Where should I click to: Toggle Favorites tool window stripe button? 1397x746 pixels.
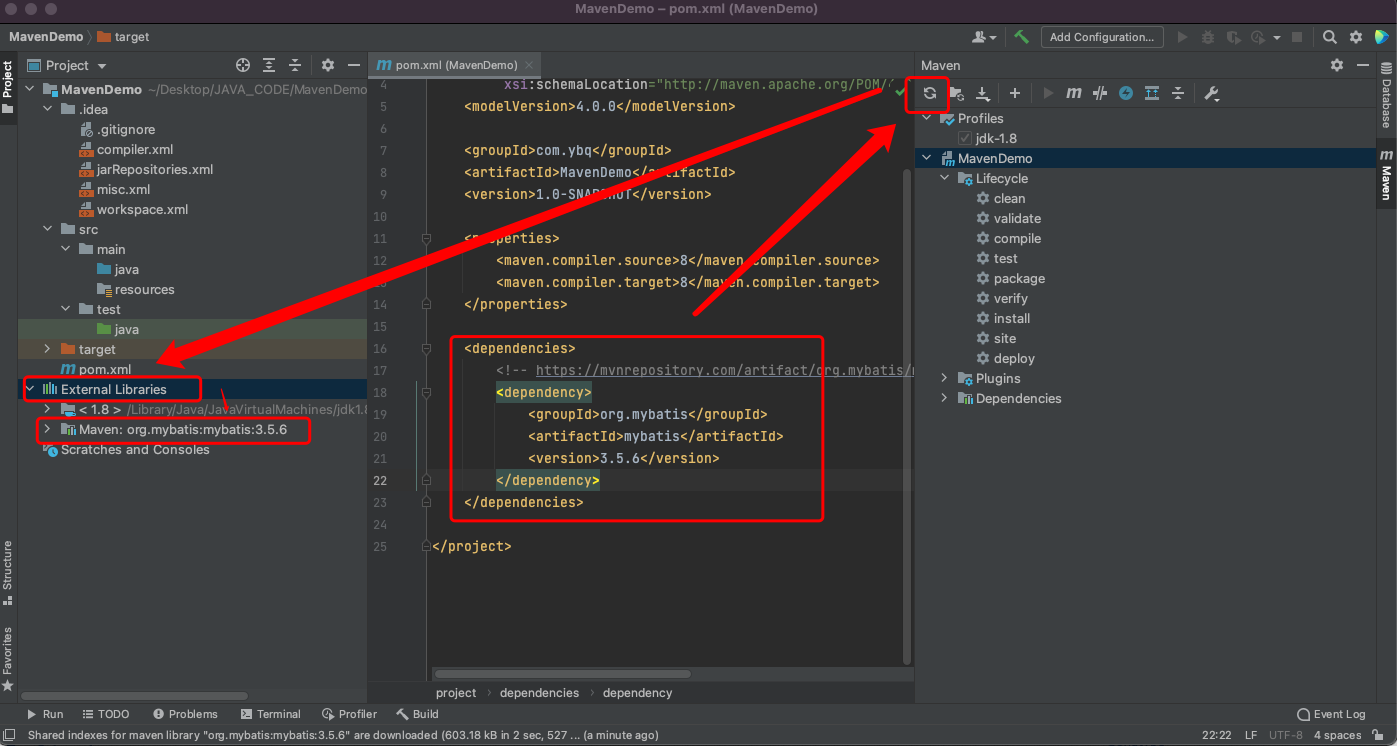coord(8,659)
